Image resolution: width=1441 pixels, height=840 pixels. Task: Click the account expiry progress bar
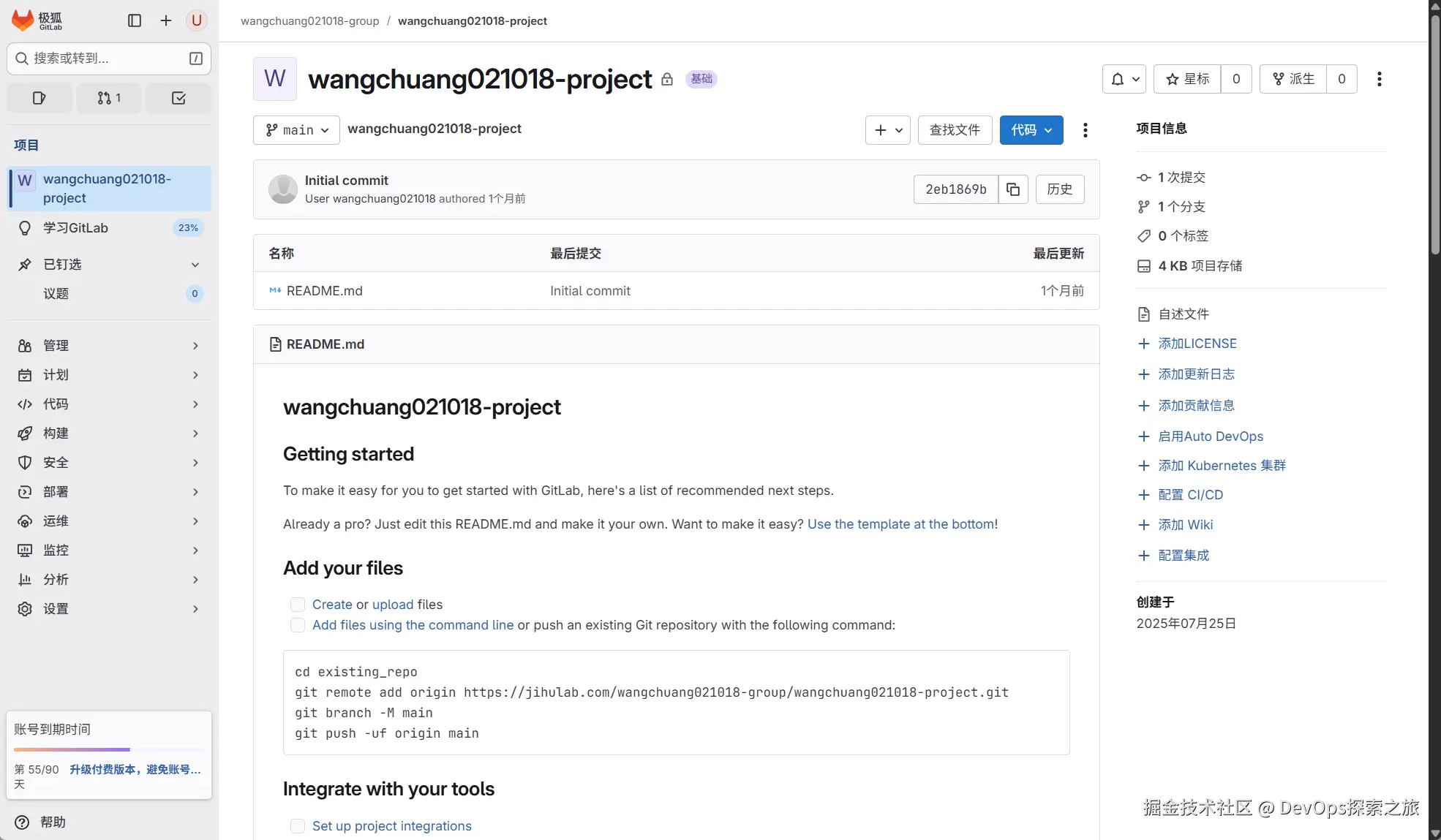click(x=108, y=749)
